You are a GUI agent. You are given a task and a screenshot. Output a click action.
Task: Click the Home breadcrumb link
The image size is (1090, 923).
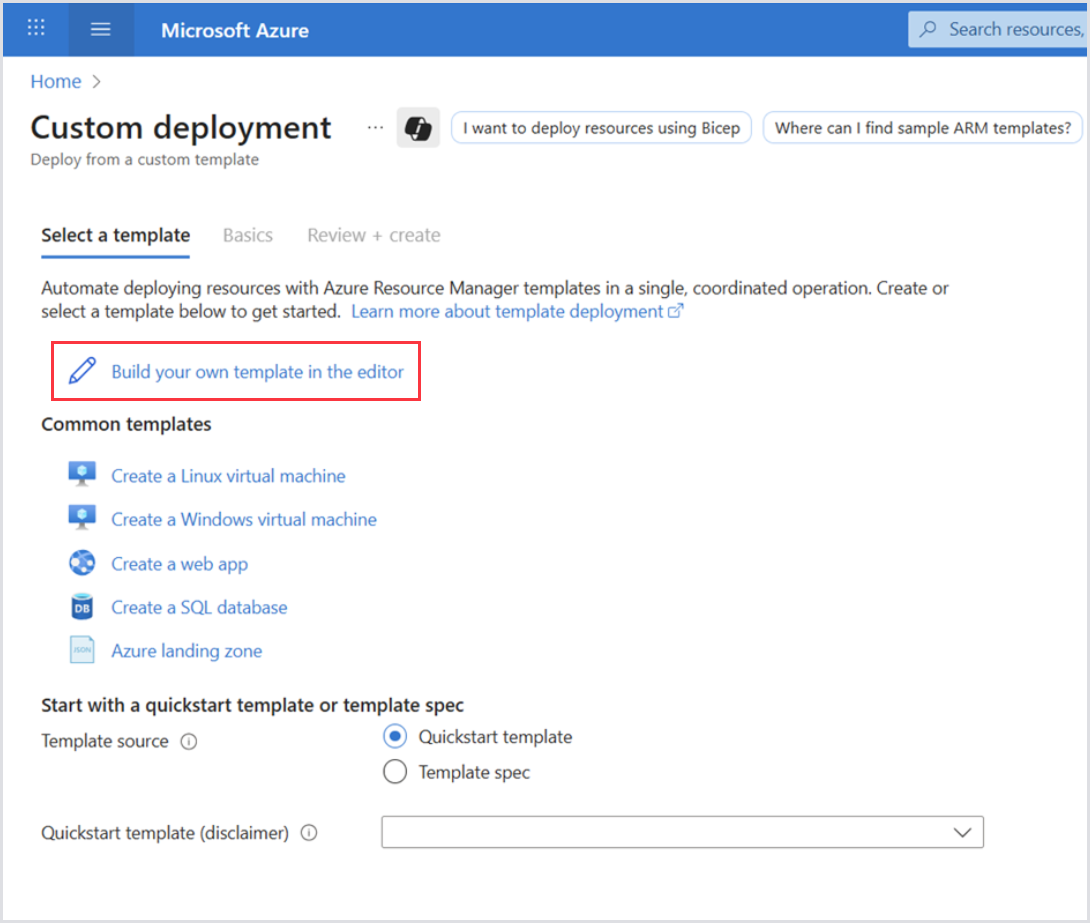[56, 82]
